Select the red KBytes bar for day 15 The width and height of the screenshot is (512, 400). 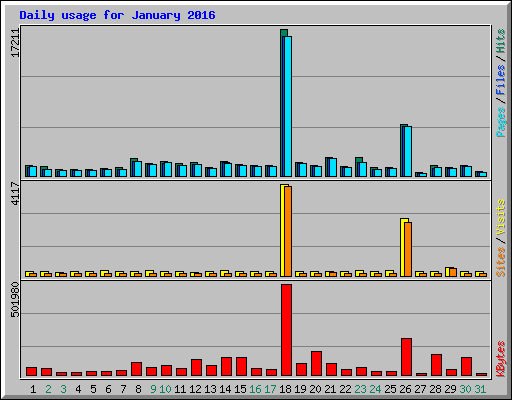click(x=241, y=366)
